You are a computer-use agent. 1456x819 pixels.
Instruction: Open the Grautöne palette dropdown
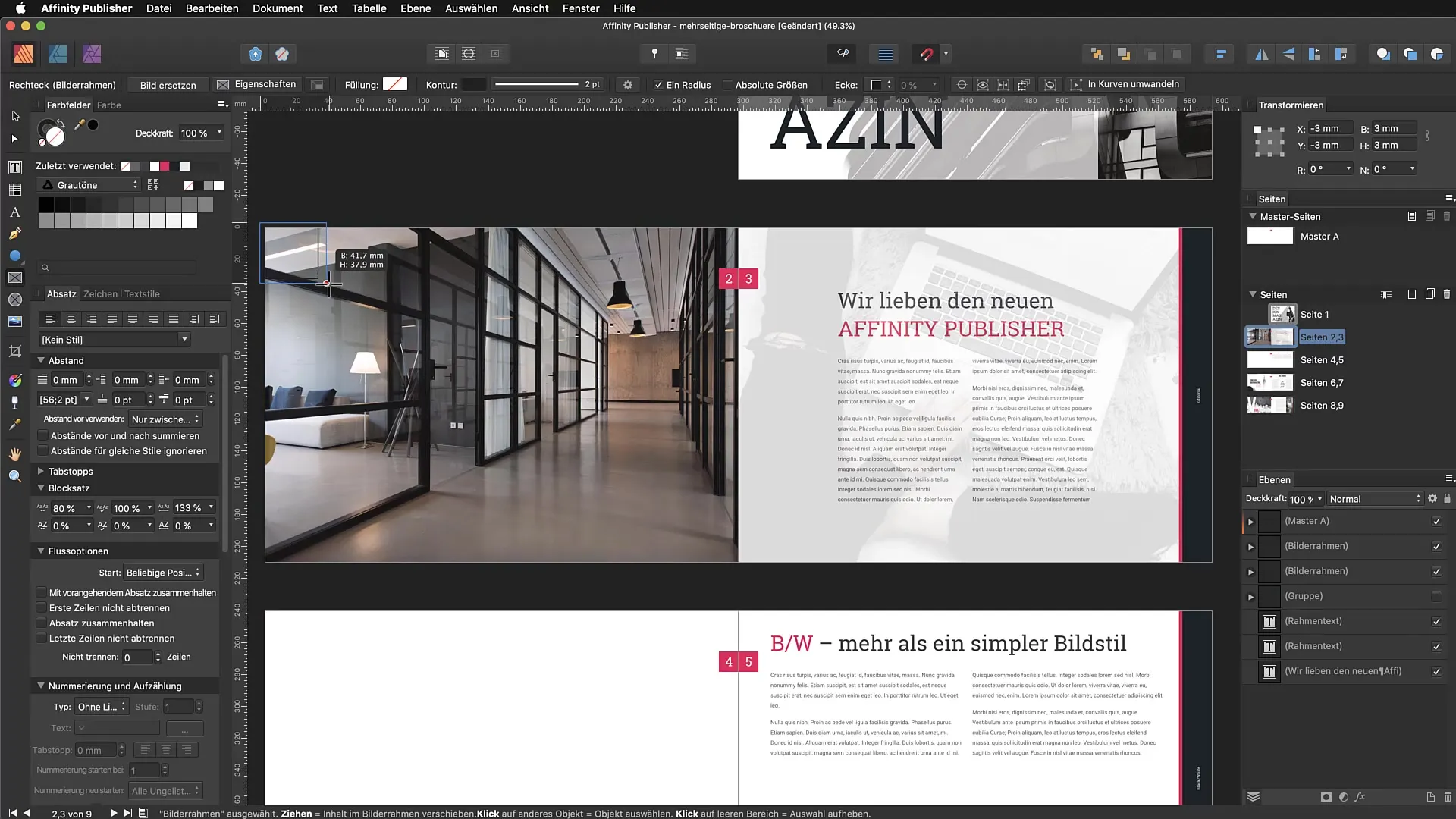pos(89,185)
